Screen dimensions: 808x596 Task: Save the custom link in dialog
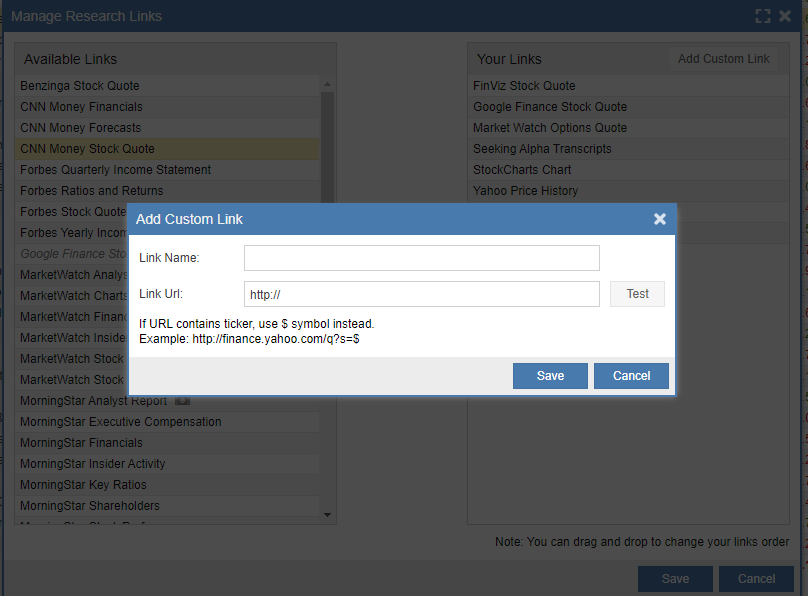(550, 376)
